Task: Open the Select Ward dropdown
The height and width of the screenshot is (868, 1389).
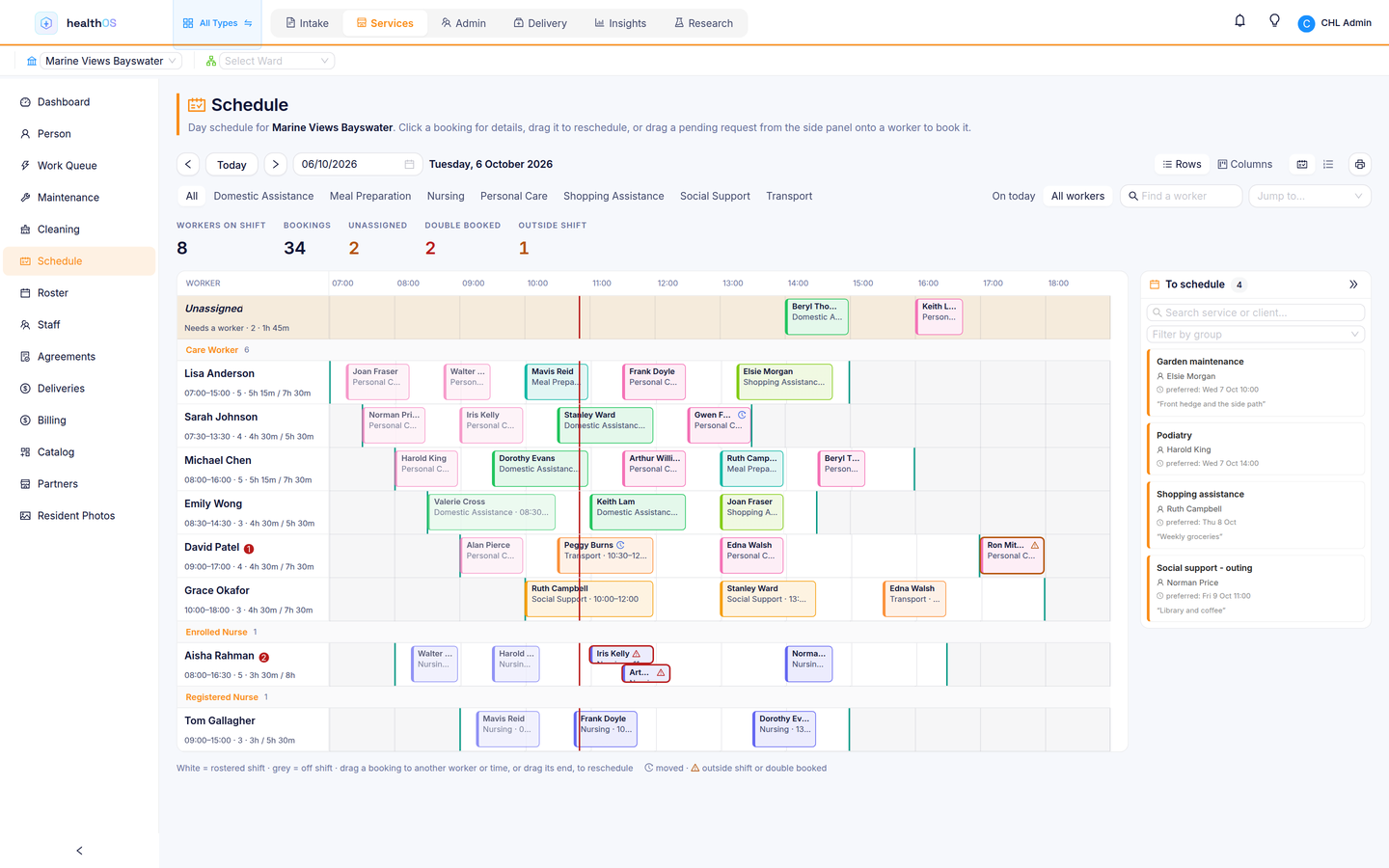Action: click(277, 61)
